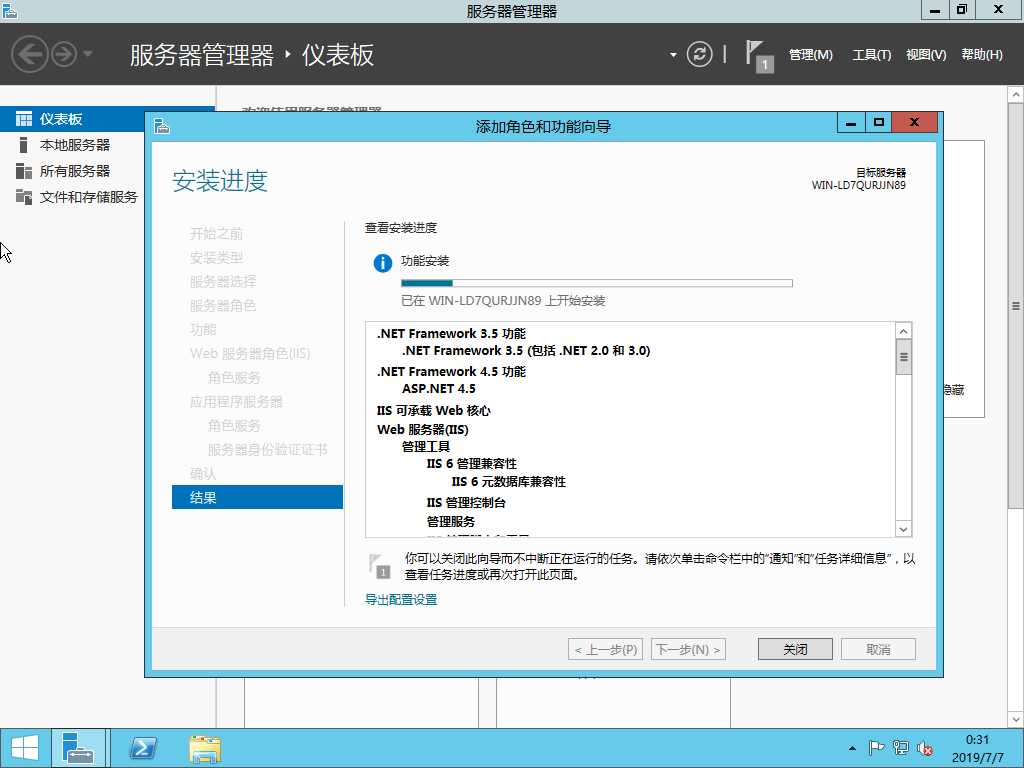Click the 仪表板 dashboard icon
Viewport: 1024px width, 768px height.
coord(24,119)
